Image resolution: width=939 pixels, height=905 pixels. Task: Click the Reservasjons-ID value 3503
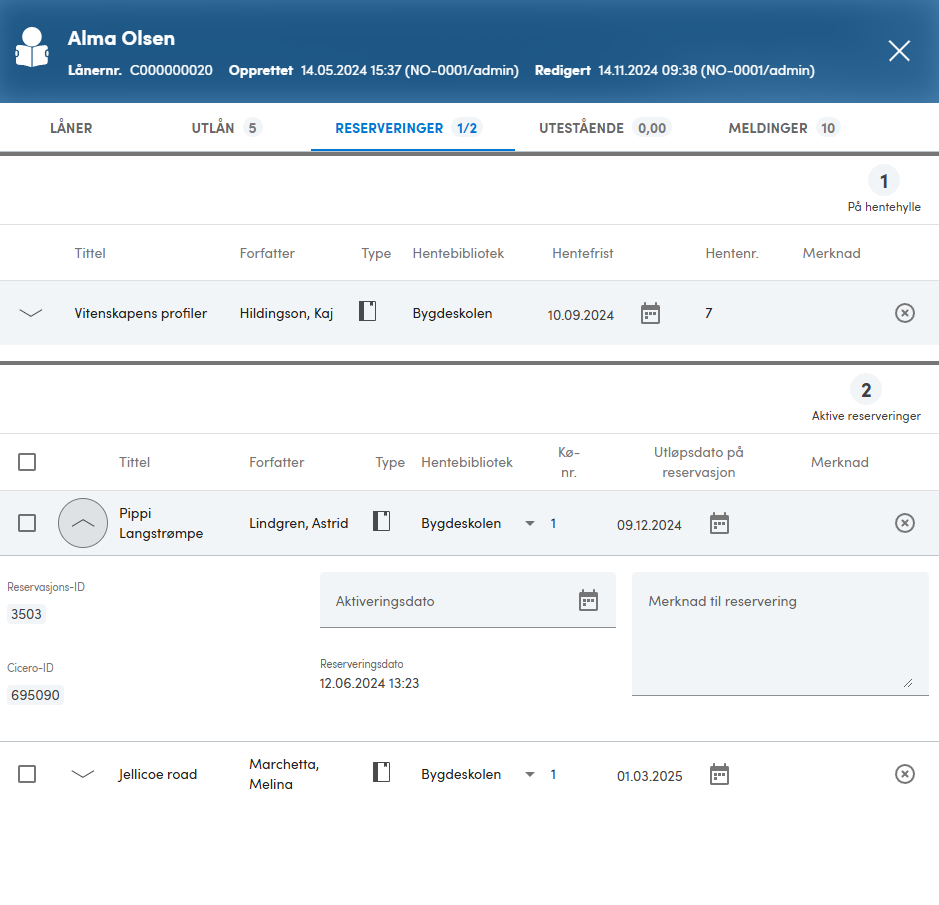click(x=26, y=614)
